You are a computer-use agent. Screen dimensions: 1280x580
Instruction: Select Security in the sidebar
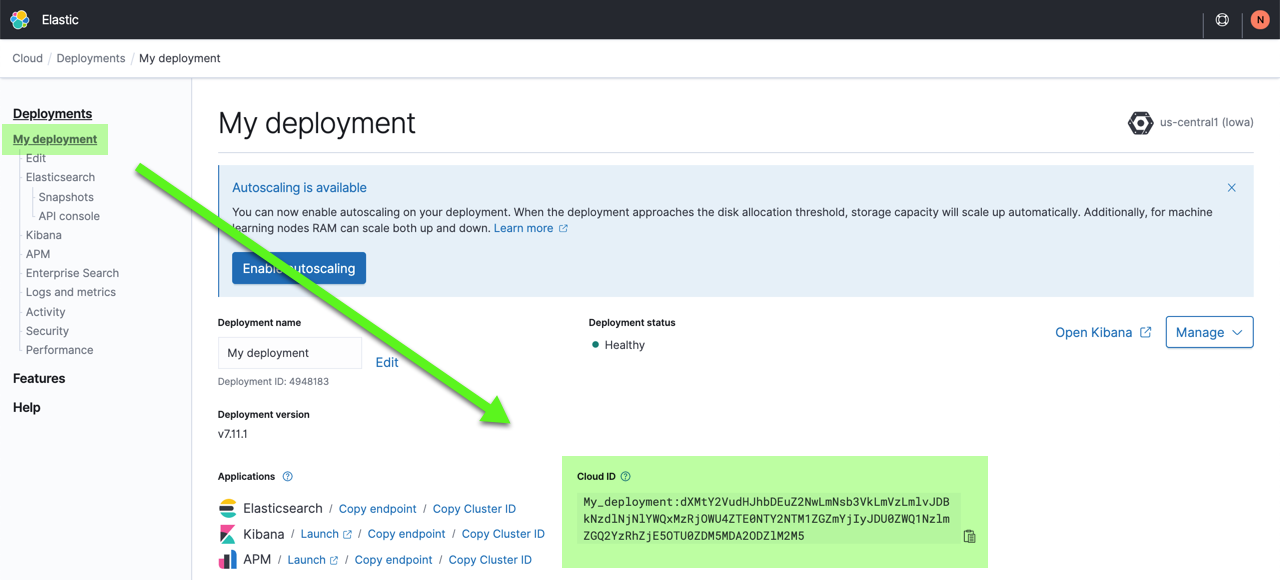click(46, 330)
